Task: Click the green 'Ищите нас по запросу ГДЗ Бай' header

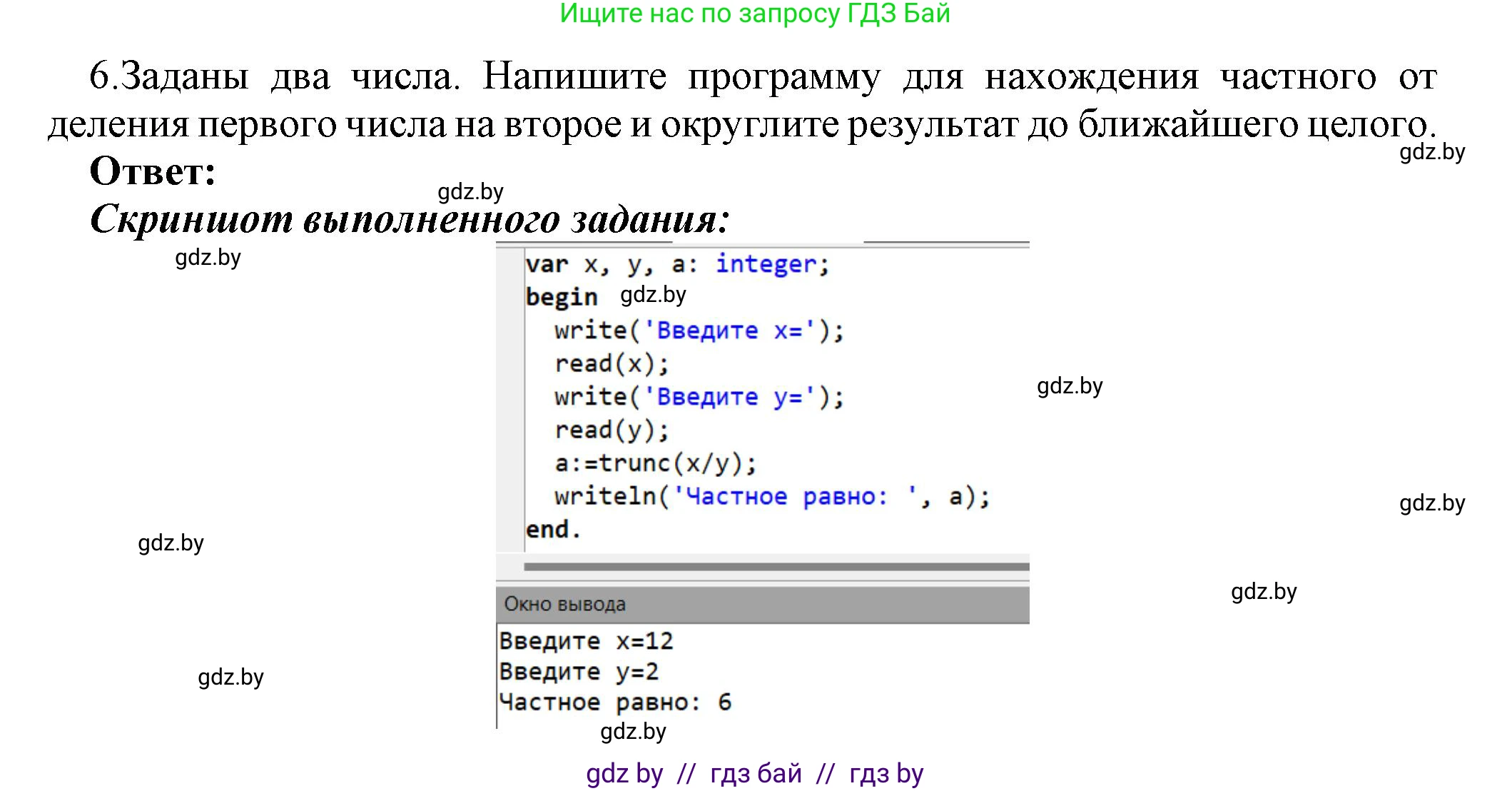Action: (754, 14)
